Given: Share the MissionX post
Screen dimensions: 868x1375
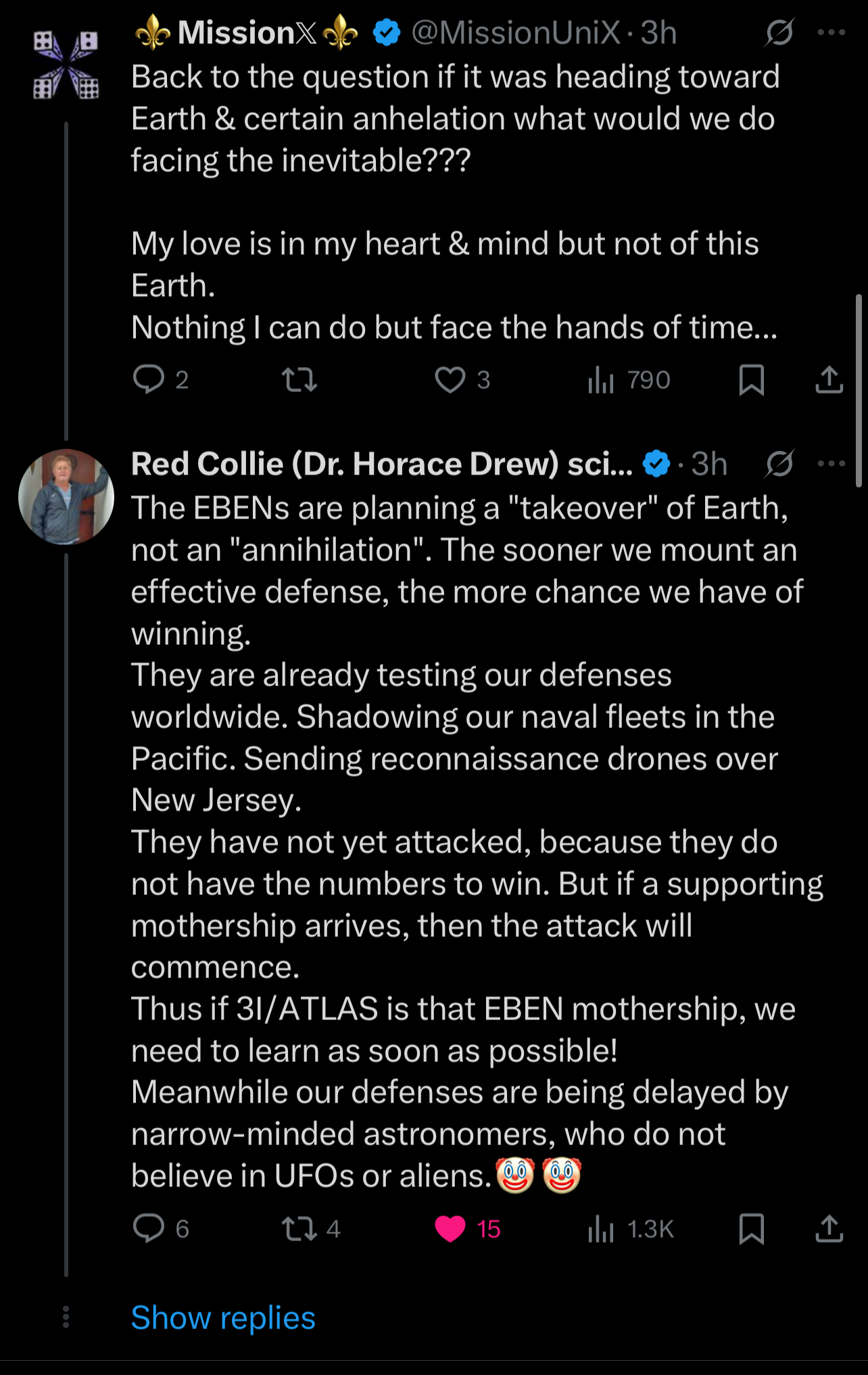Looking at the screenshot, I should [x=829, y=379].
